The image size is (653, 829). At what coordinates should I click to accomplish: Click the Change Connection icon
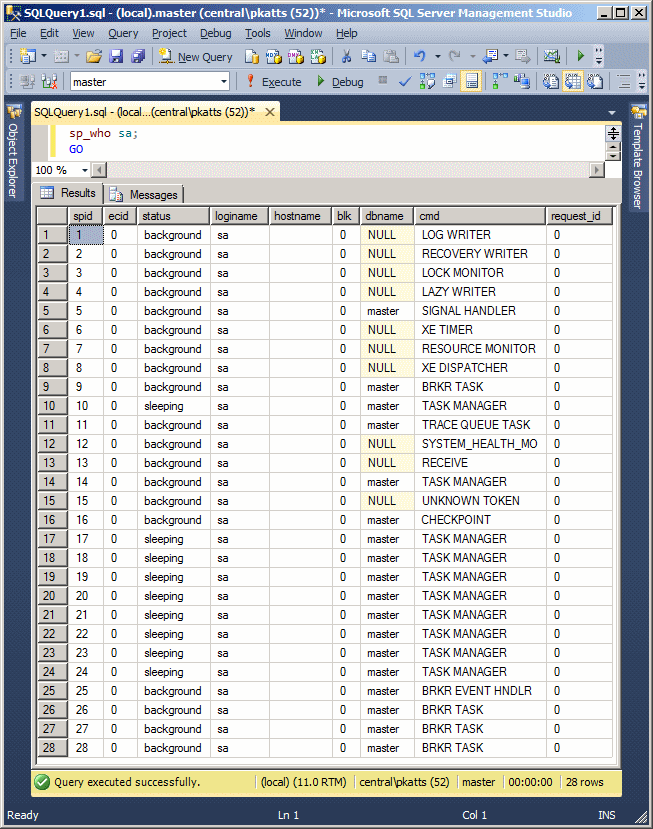(x=50, y=82)
